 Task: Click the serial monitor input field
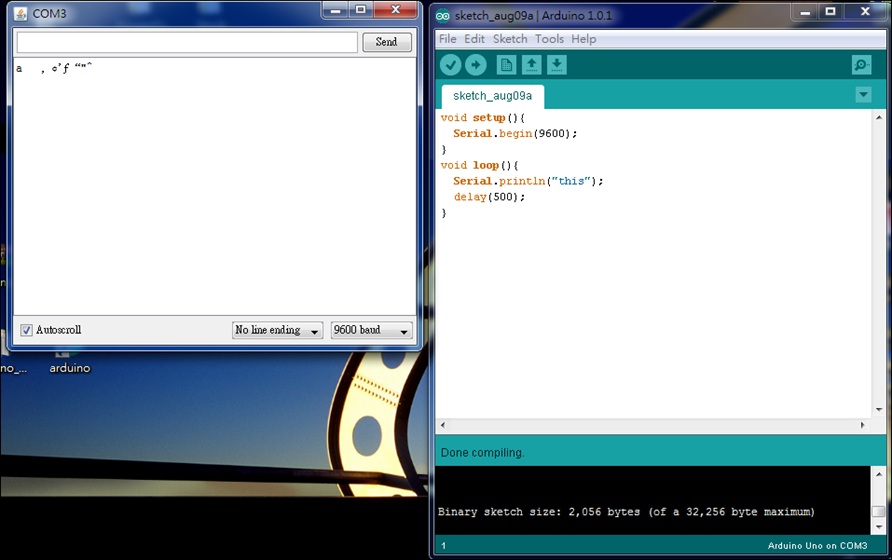pos(187,42)
